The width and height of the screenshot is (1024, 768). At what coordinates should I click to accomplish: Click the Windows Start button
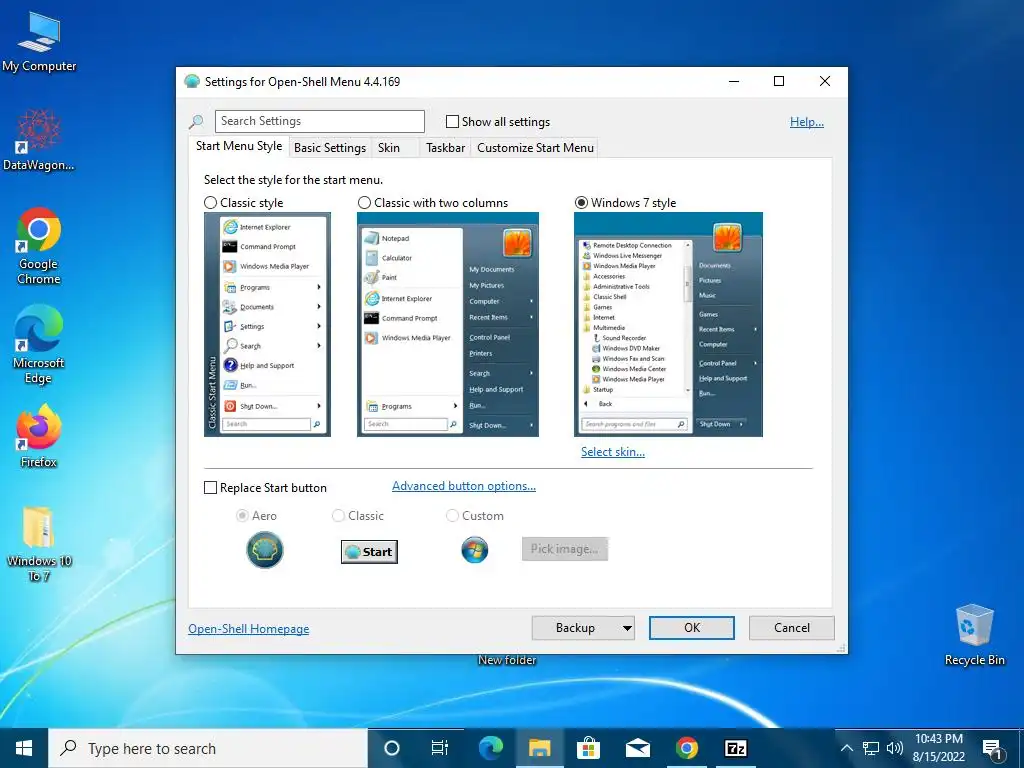coord(24,748)
